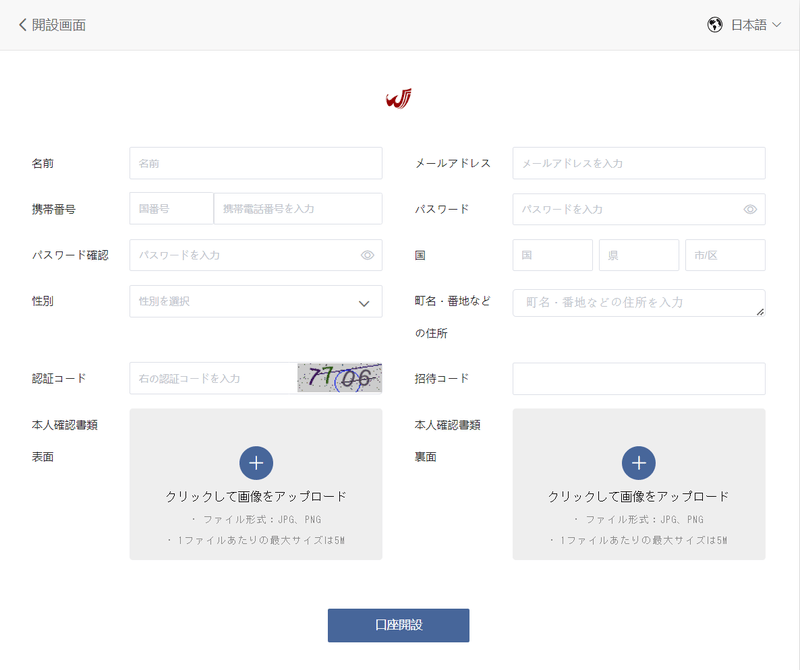The width and height of the screenshot is (800, 670).
Task: Toggle visibility eye in パスワード確認 field
Action: pyautogui.click(x=367, y=255)
